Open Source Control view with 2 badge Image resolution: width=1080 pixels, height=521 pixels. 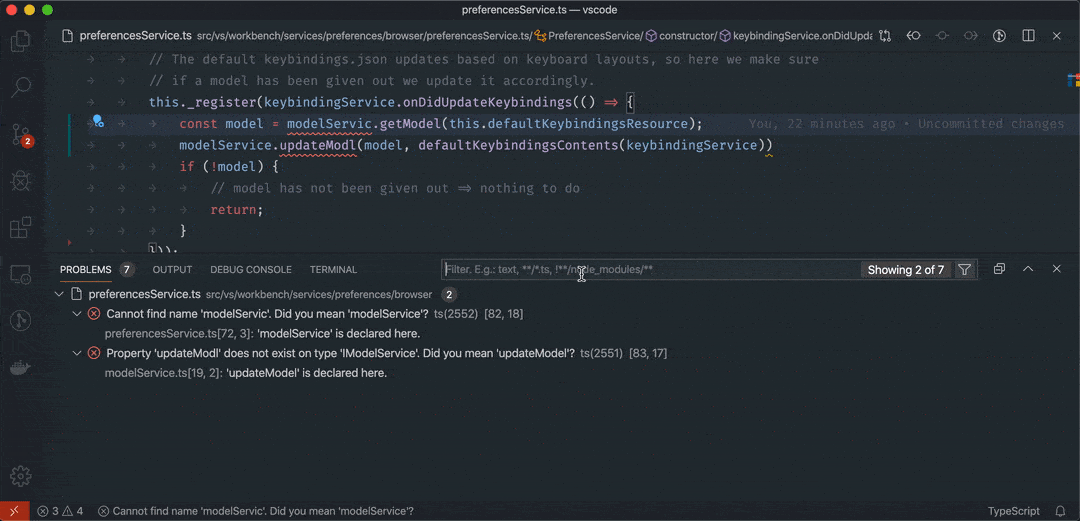point(20,134)
